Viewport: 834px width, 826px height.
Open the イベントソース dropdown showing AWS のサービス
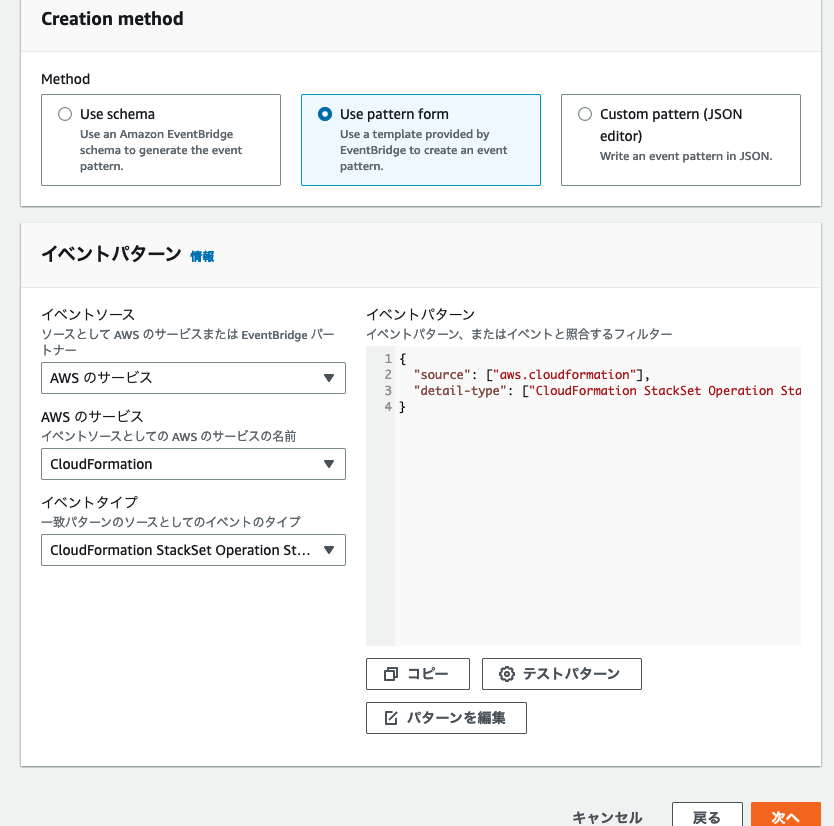pos(193,378)
